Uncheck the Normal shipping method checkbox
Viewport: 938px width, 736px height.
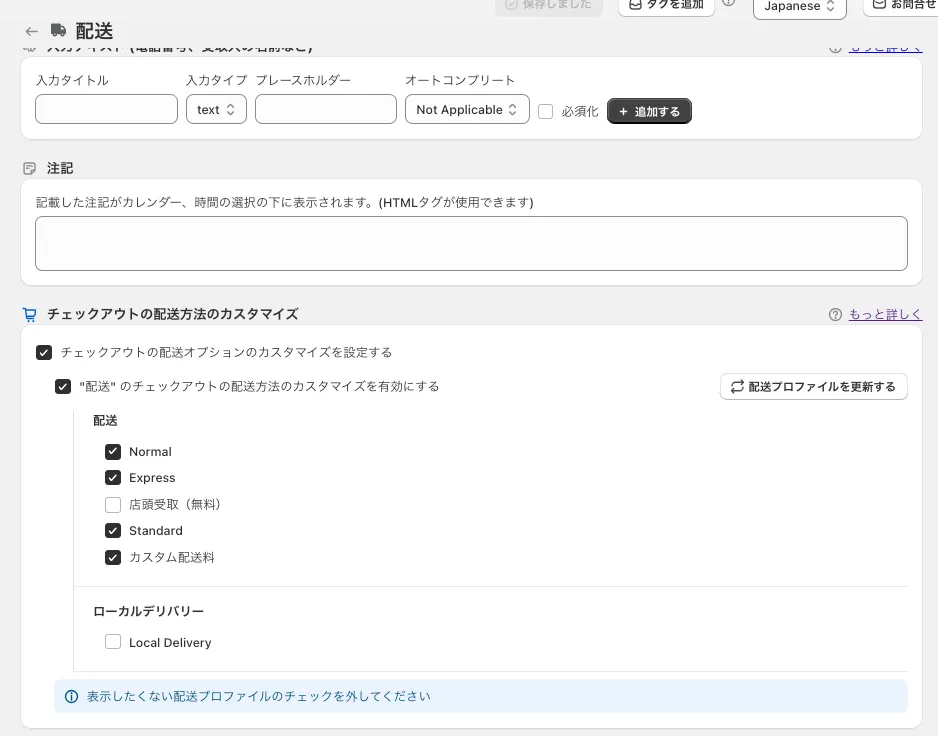[113, 452]
